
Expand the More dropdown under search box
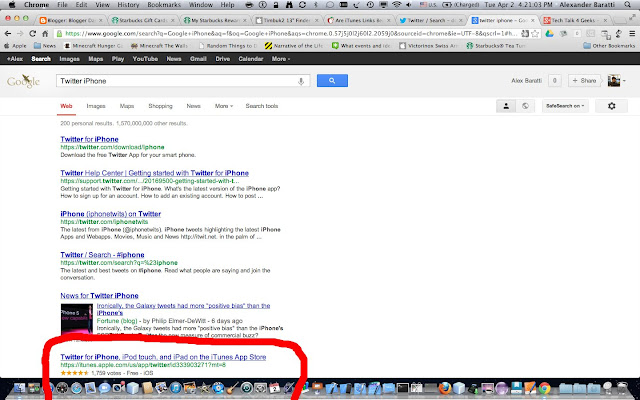[x=224, y=106]
